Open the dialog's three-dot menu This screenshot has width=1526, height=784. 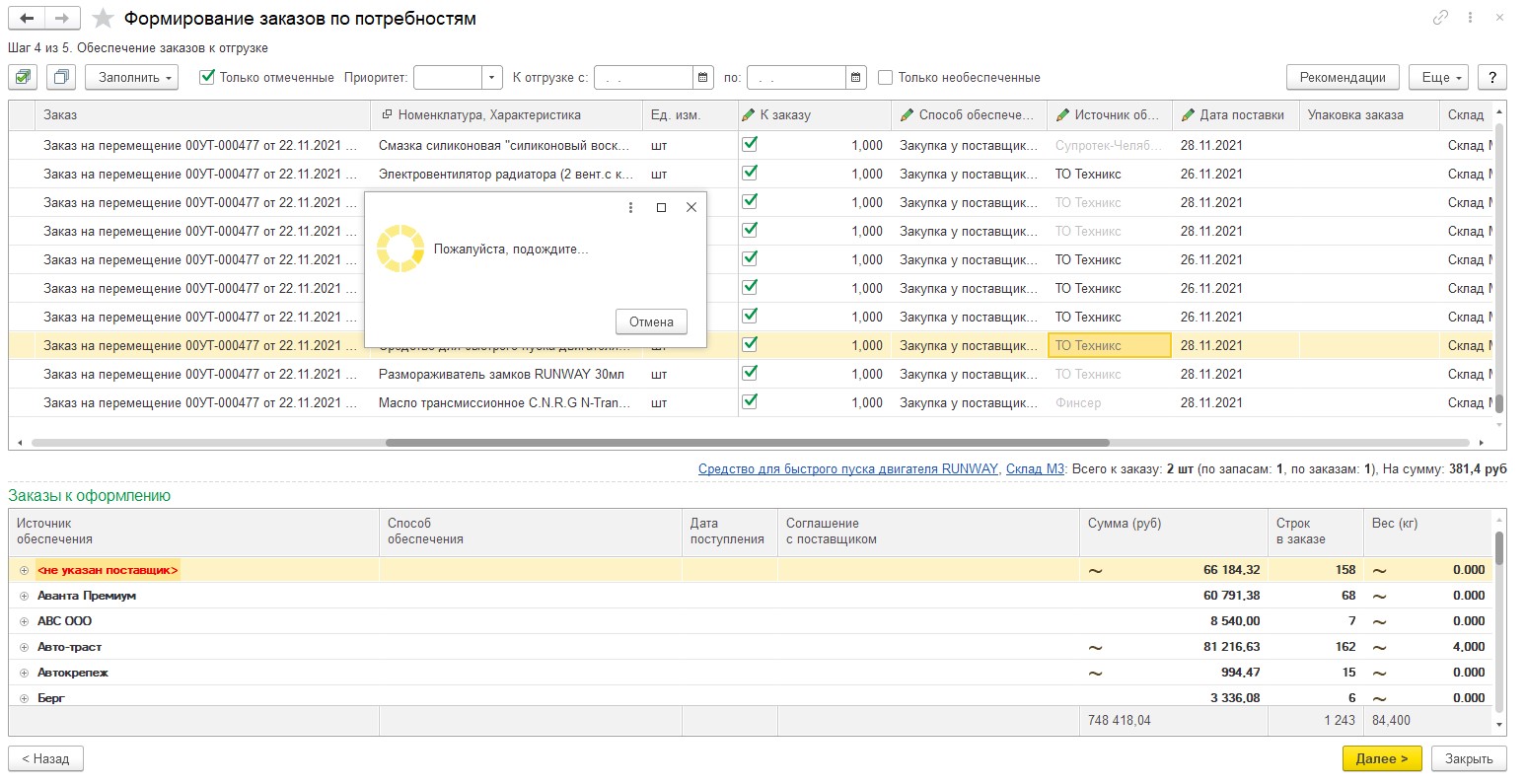tap(630, 207)
